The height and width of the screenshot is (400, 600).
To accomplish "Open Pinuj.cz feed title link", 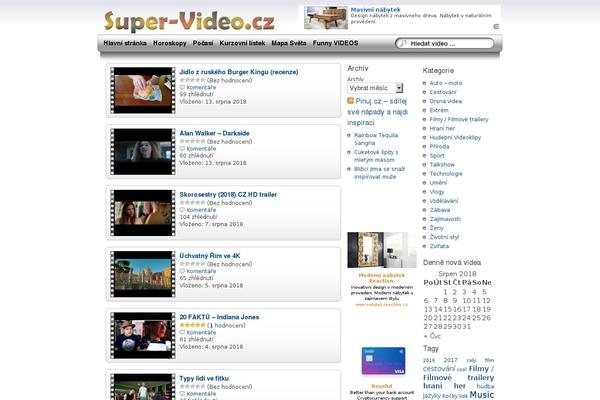I will (x=377, y=112).
